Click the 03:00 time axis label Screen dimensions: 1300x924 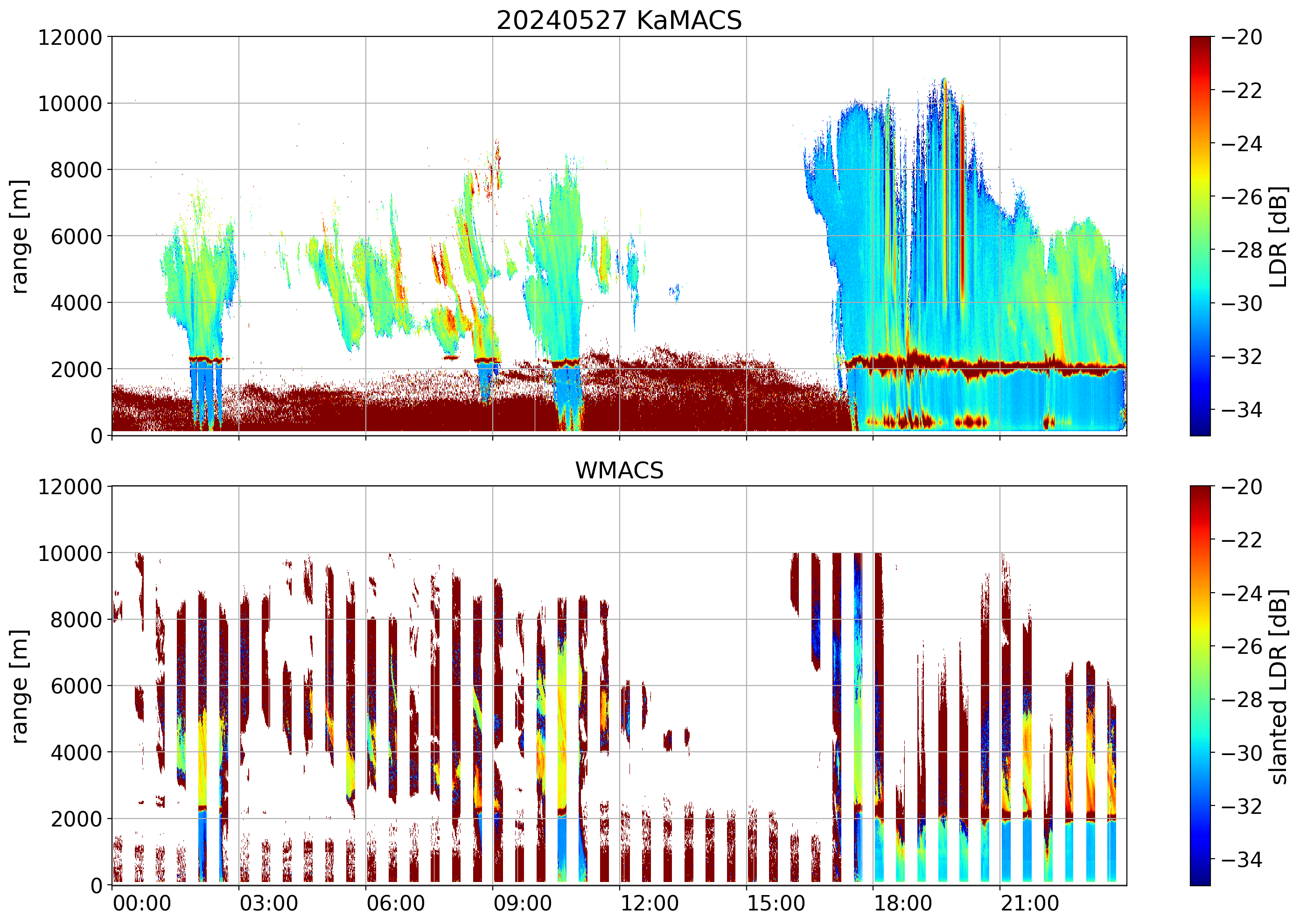[268, 903]
